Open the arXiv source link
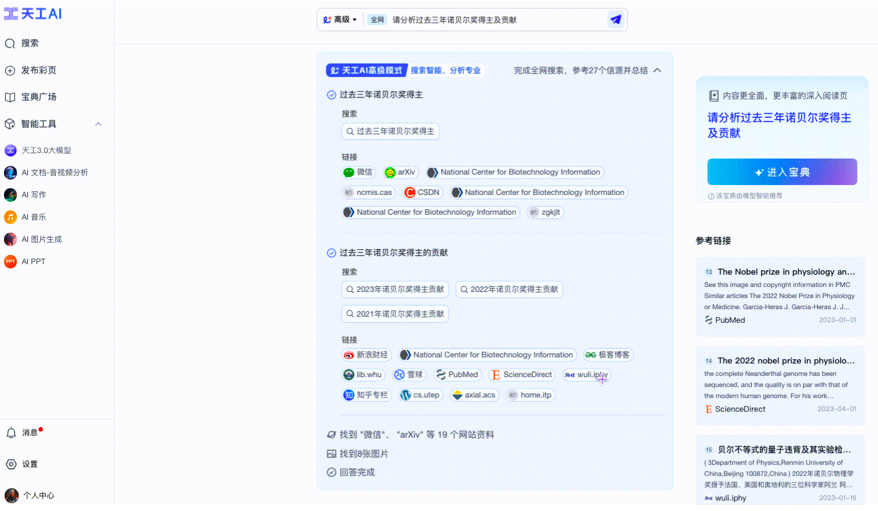 (400, 172)
